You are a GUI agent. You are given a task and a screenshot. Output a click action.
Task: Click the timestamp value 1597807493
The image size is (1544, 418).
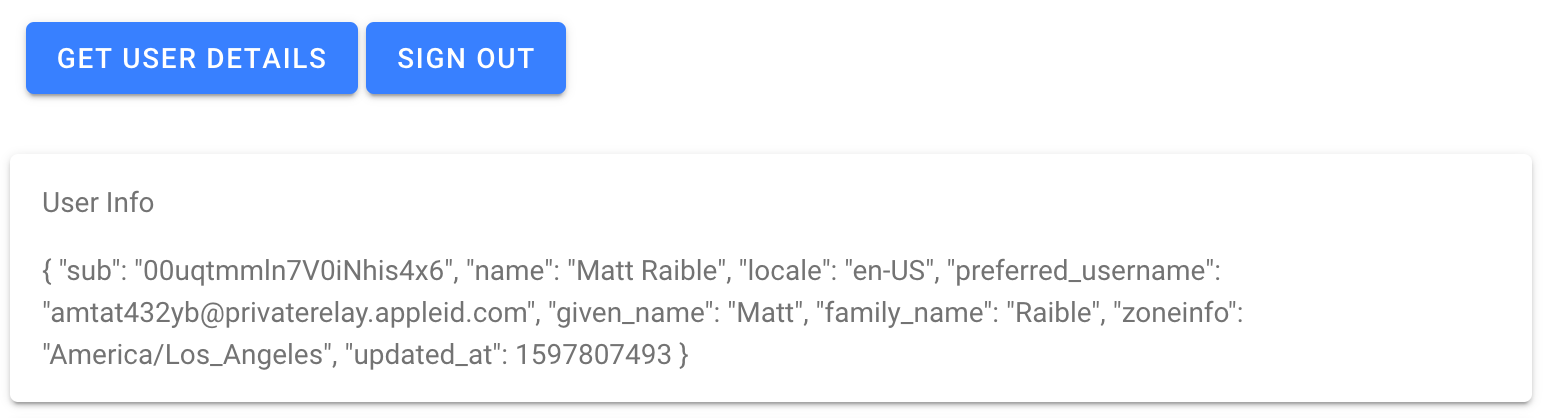coord(593,357)
